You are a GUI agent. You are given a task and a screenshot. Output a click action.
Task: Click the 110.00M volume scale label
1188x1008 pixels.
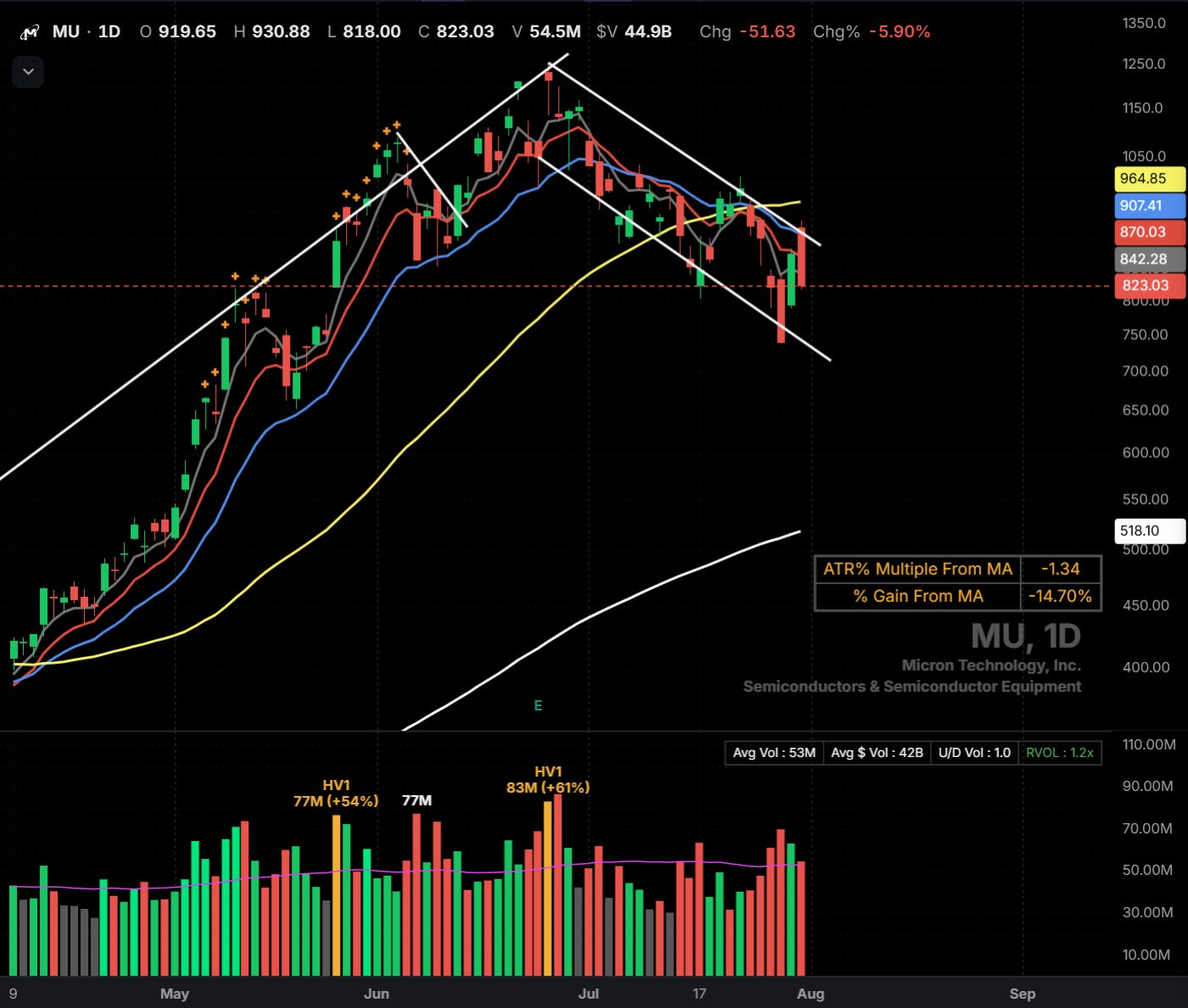pos(1149,744)
